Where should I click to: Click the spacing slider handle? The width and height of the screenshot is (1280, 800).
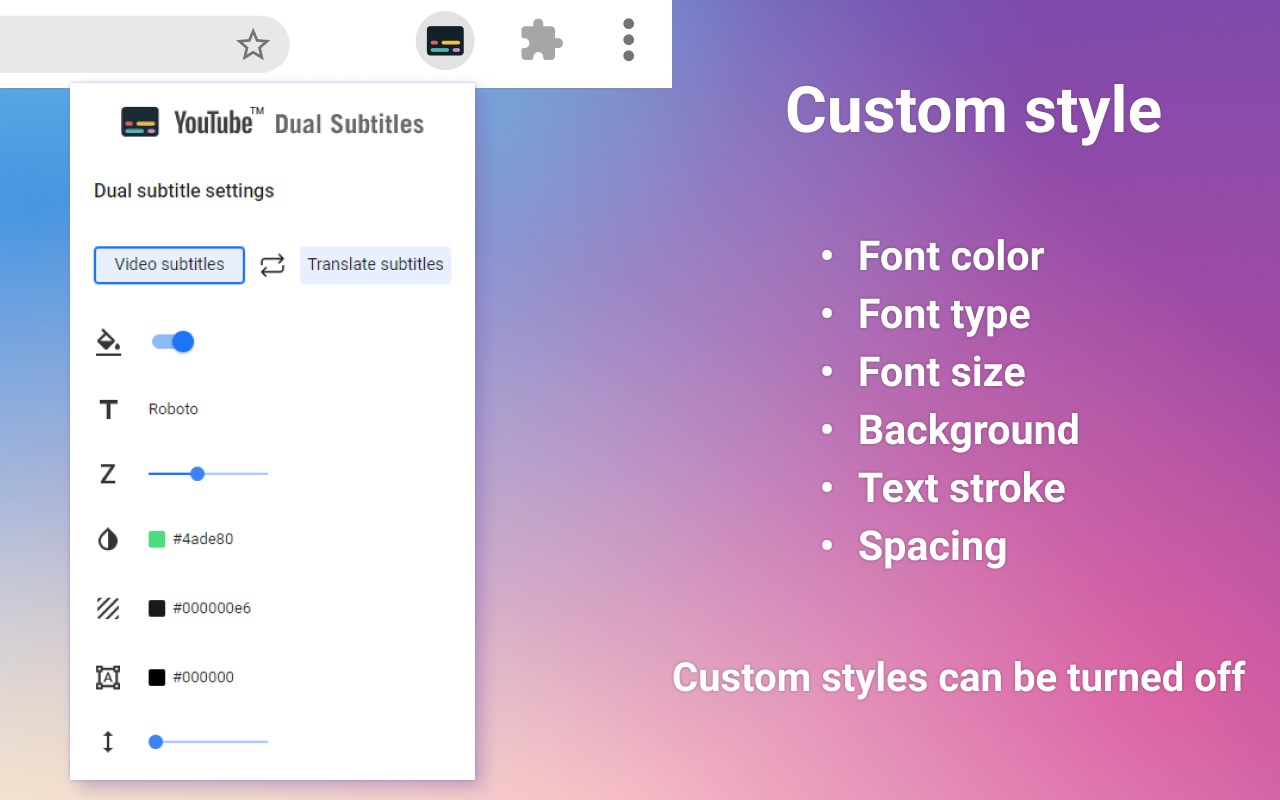[155, 742]
